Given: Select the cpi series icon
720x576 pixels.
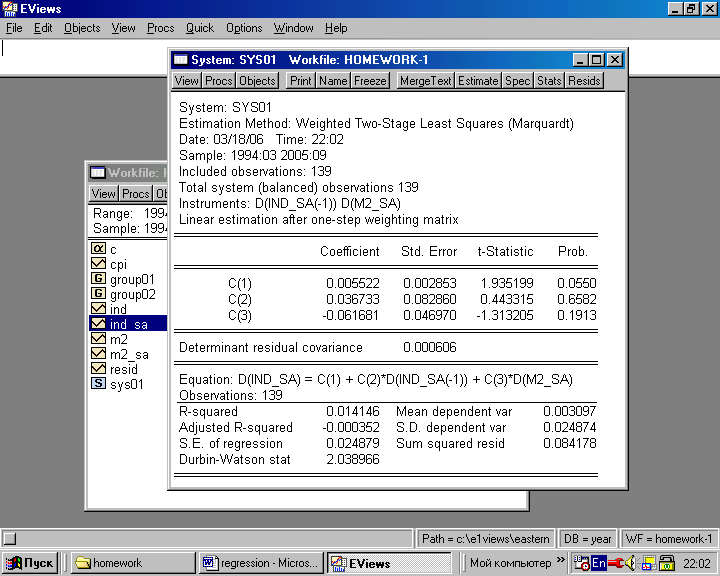Looking at the screenshot, I should pyautogui.click(x=98, y=264).
